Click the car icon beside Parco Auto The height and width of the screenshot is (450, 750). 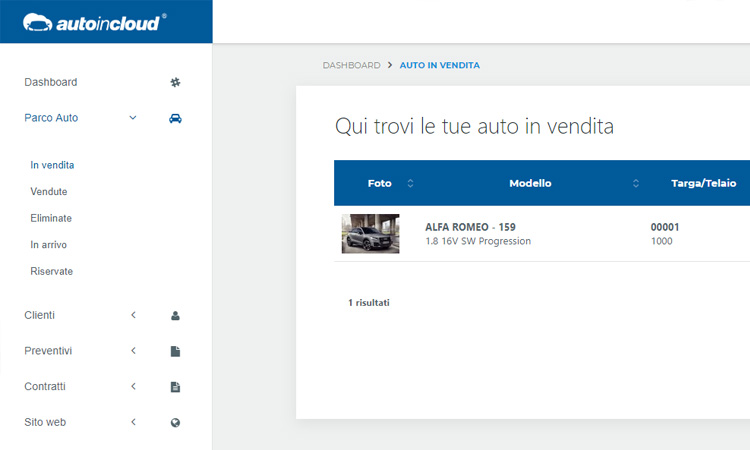coord(176,118)
